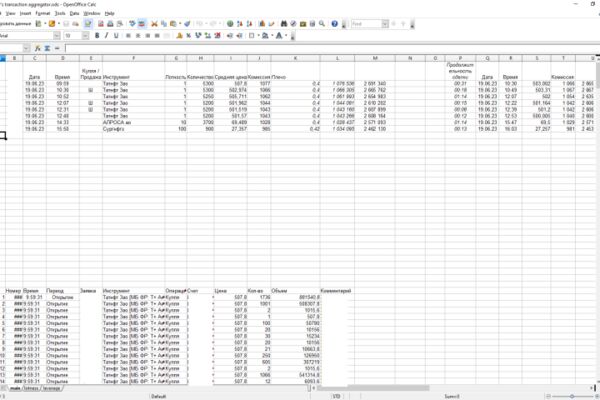Open the Format menu
Image resolution: width=600 pixels, height=400 pixels.
42,13
